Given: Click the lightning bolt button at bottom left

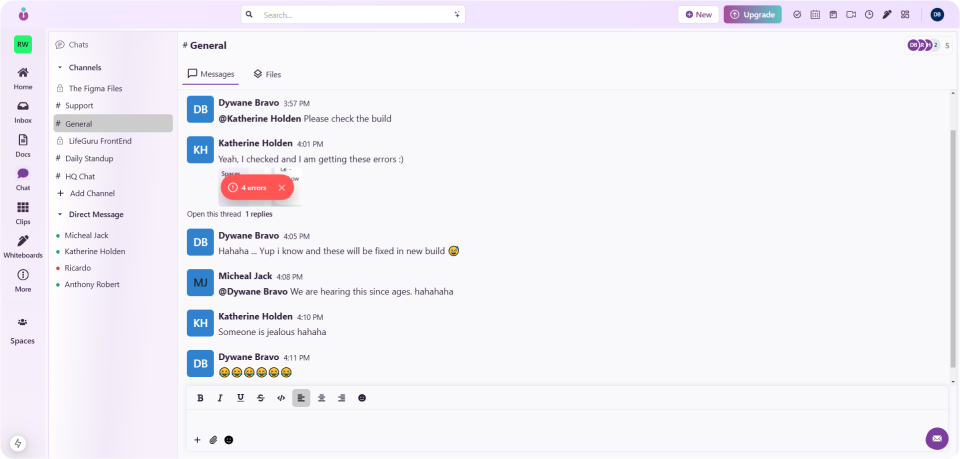Looking at the screenshot, I should (18, 443).
